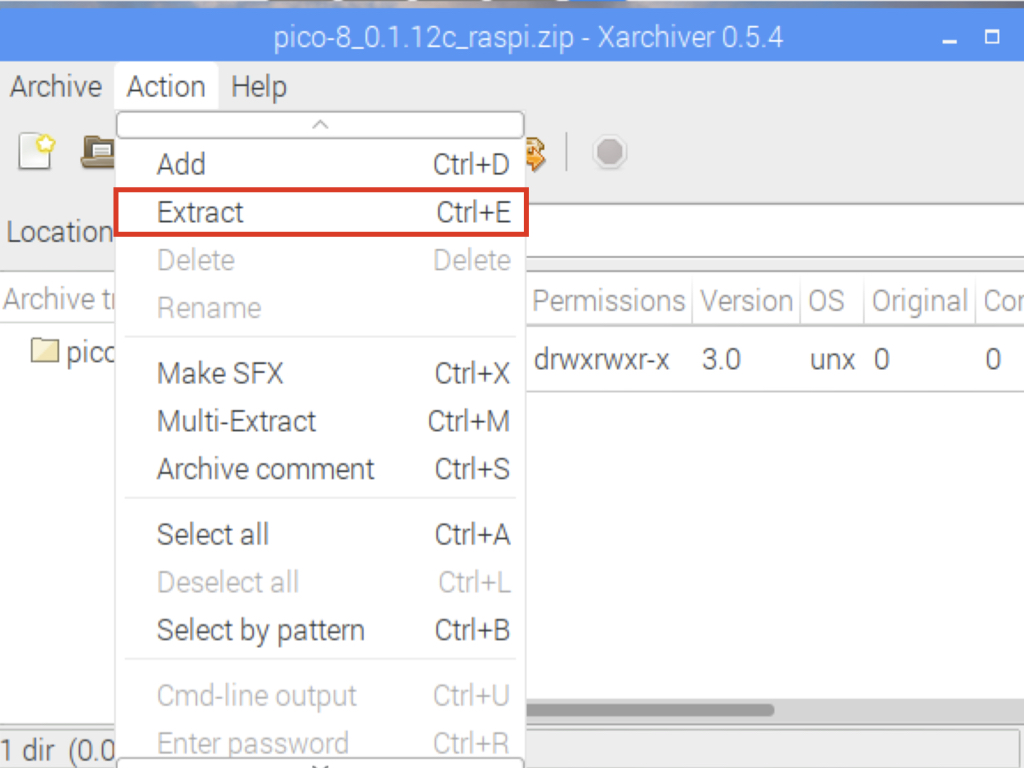Select Multi-Extract menu entry

[321, 421]
